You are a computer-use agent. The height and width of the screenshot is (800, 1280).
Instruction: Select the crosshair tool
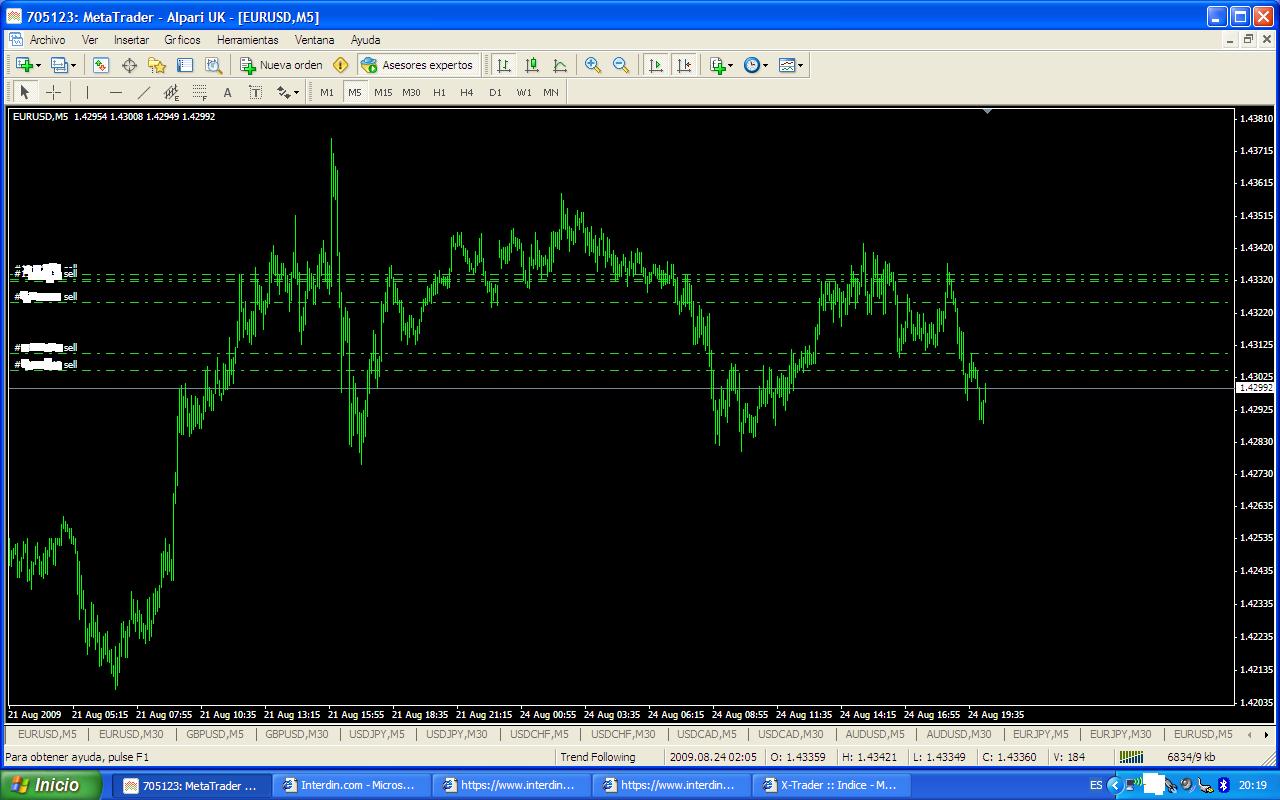pyautogui.click(x=53, y=92)
